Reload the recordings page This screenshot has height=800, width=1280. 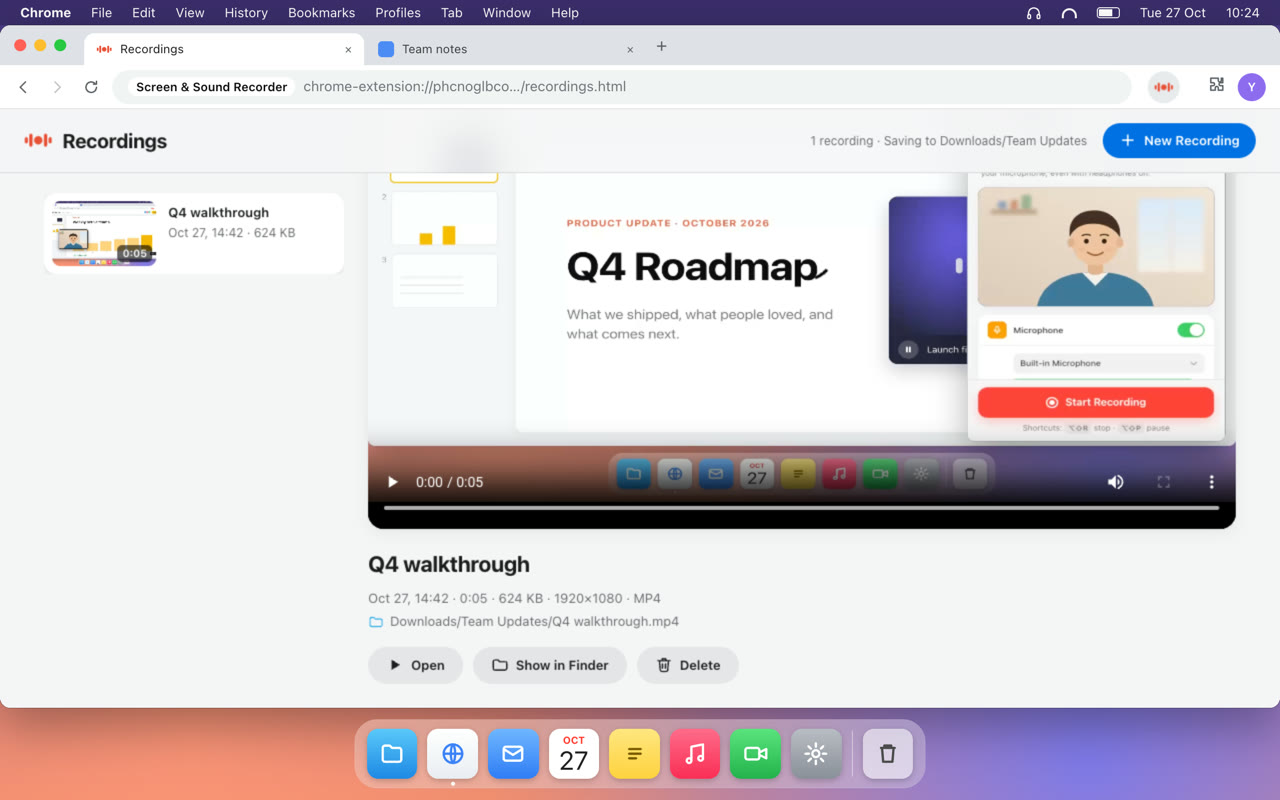(x=91, y=87)
